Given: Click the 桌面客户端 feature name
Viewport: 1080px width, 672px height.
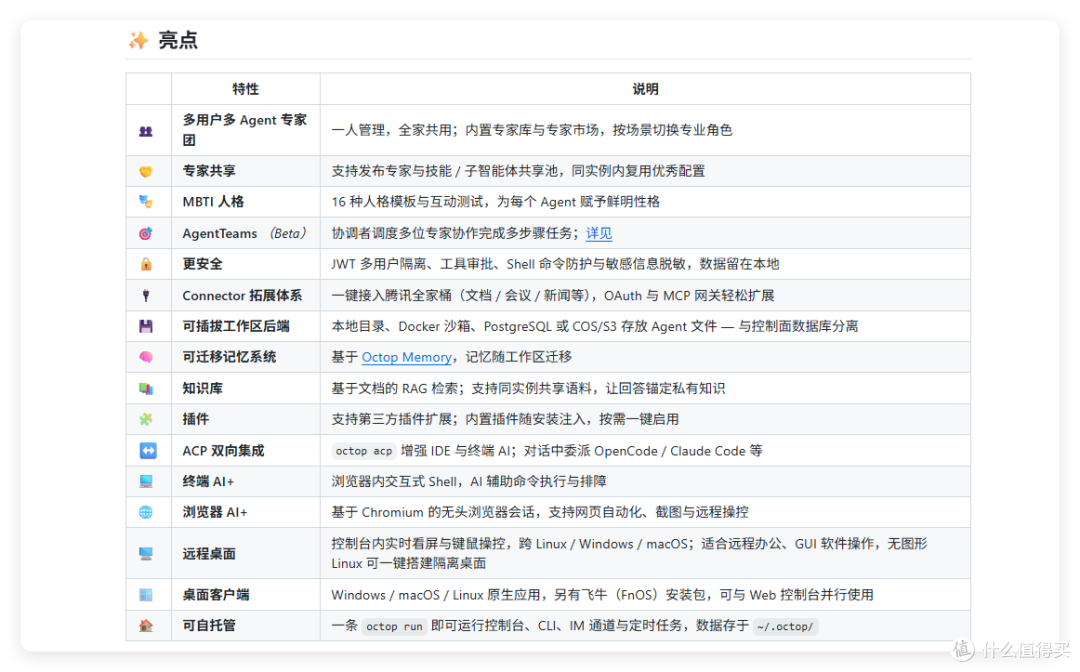Looking at the screenshot, I should [x=216, y=595].
